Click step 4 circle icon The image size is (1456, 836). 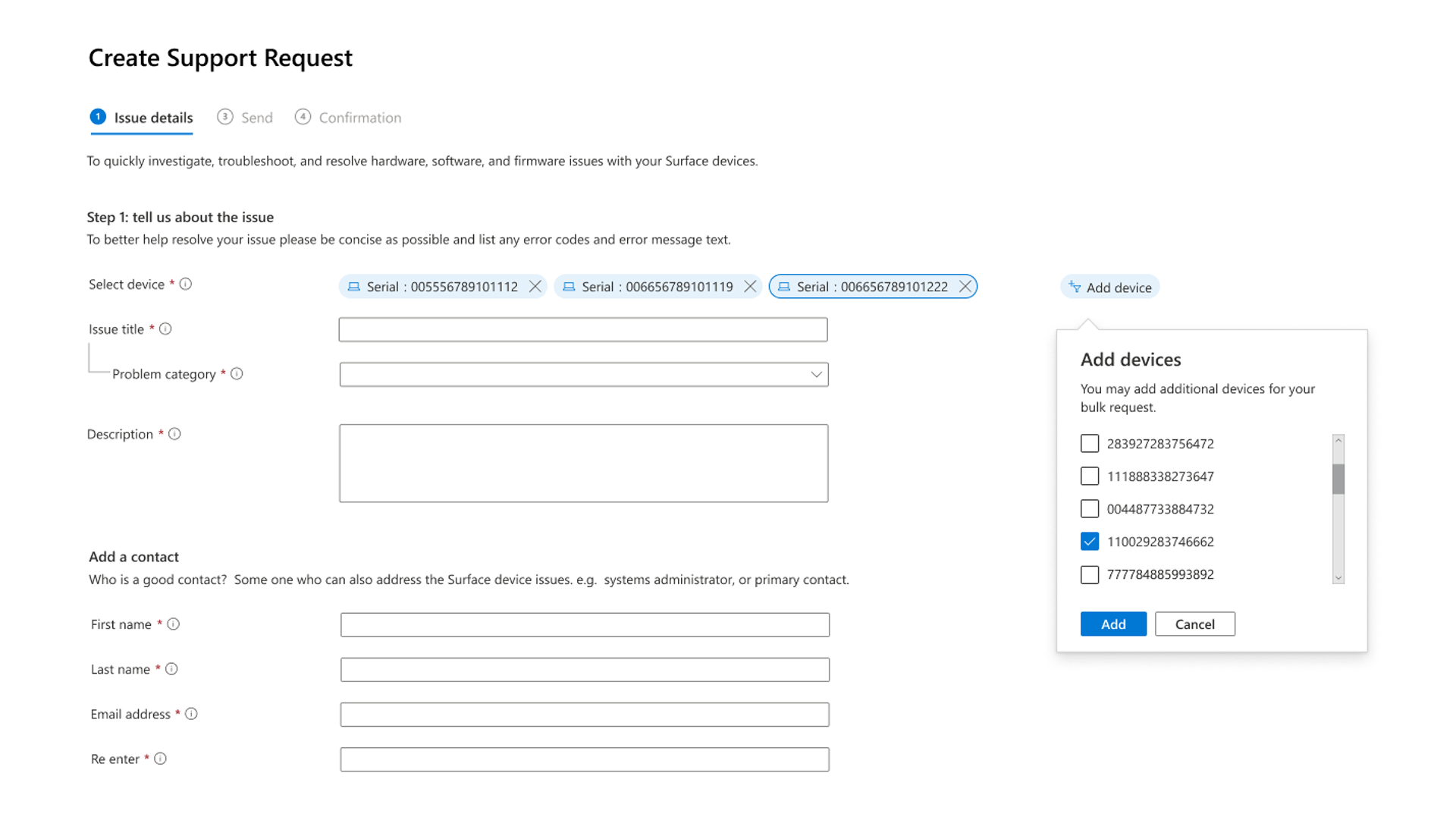coord(303,117)
